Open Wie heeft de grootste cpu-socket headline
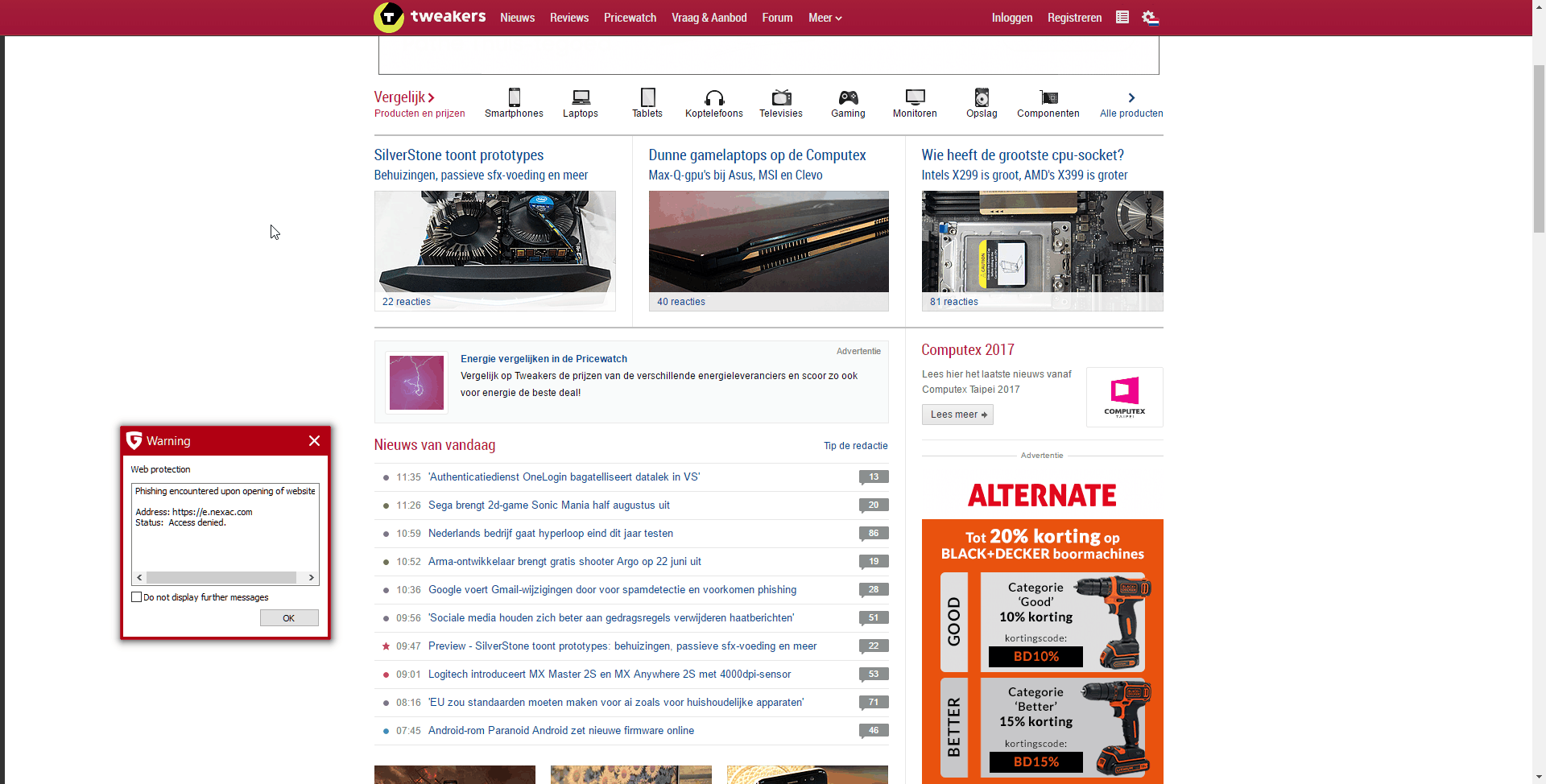The image size is (1546, 784). click(1023, 155)
